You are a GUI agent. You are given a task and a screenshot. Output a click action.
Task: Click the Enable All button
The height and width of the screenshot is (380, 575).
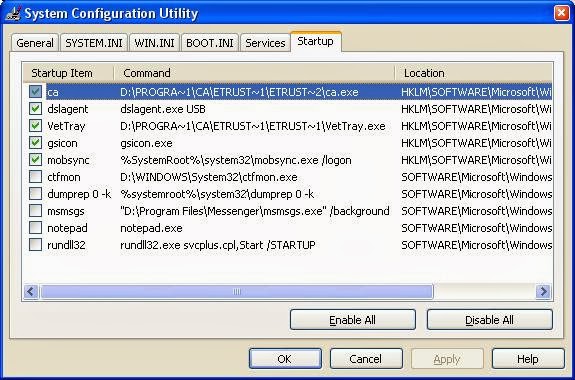(352, 320)
